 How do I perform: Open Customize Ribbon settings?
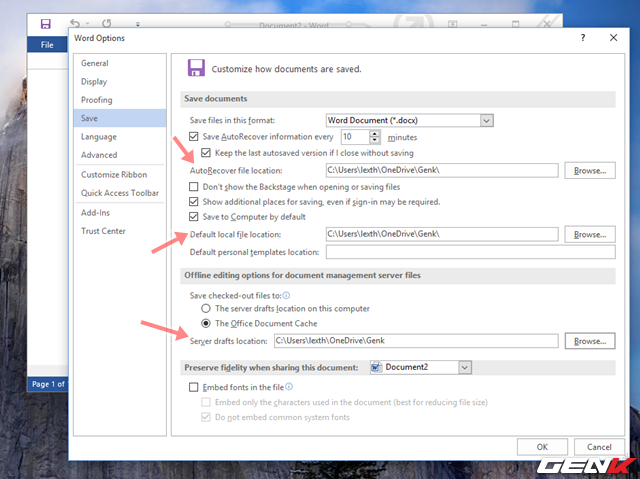tap(120, 175)
